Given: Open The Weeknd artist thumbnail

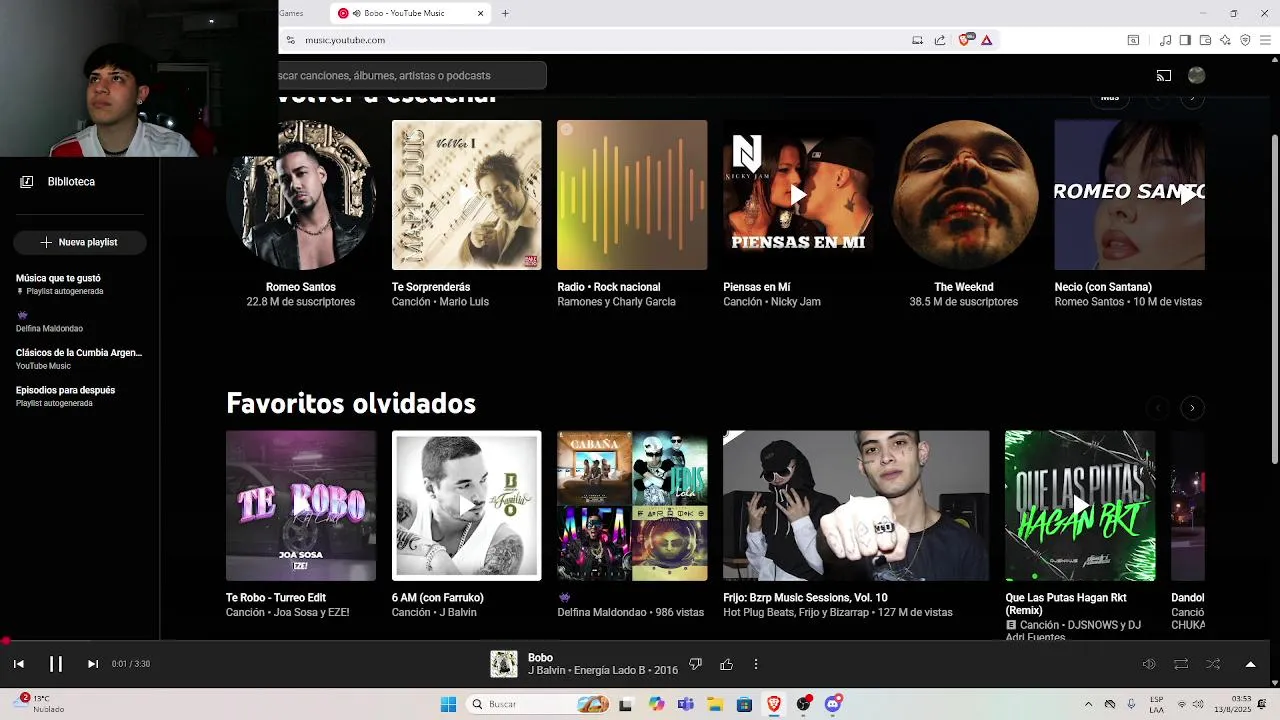Looking at the screenshot, I should (964, 195).
